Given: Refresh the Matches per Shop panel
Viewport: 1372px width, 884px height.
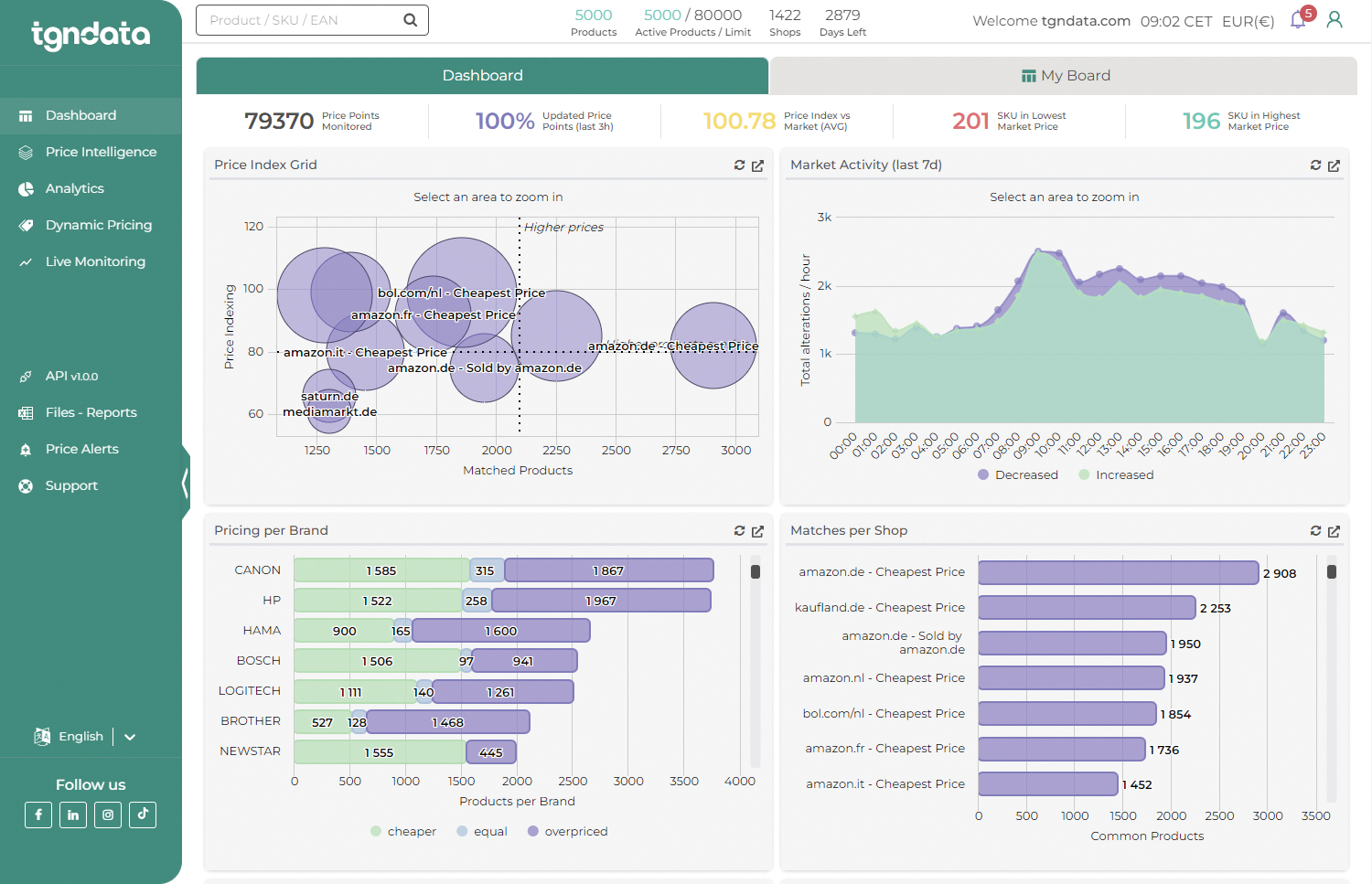Looking at the screenshot, I should pyautogui.click(x=1315, y=531).
